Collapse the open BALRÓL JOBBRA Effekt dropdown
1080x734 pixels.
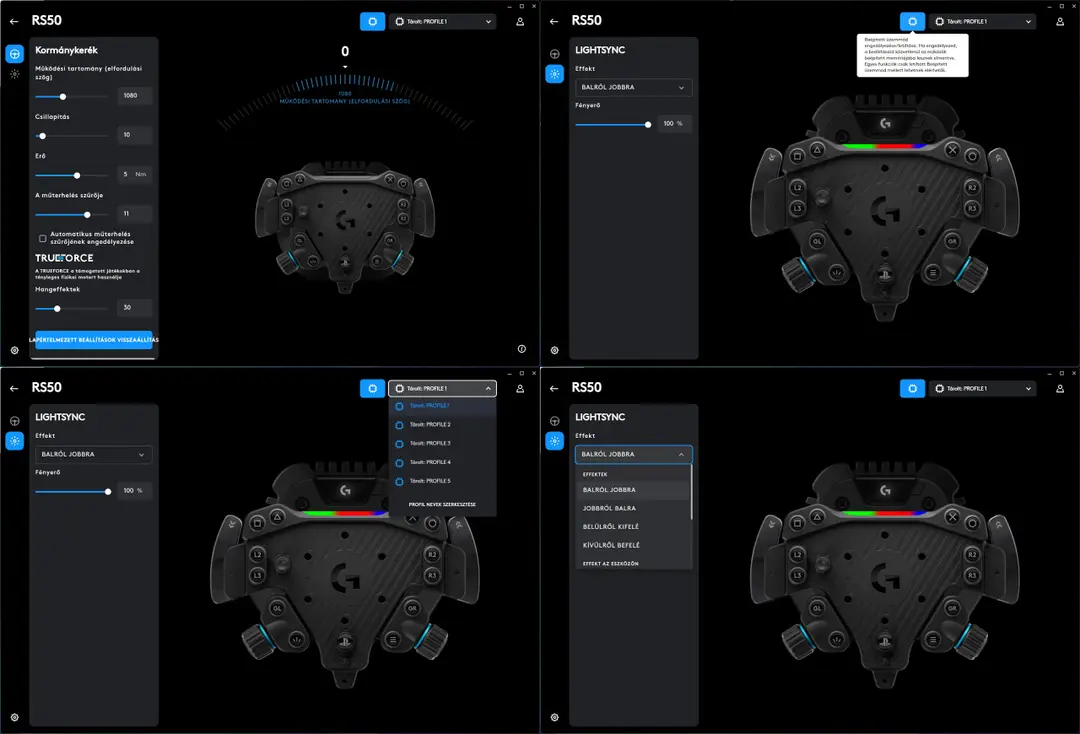pyautogui.click(x=634, y=454)
